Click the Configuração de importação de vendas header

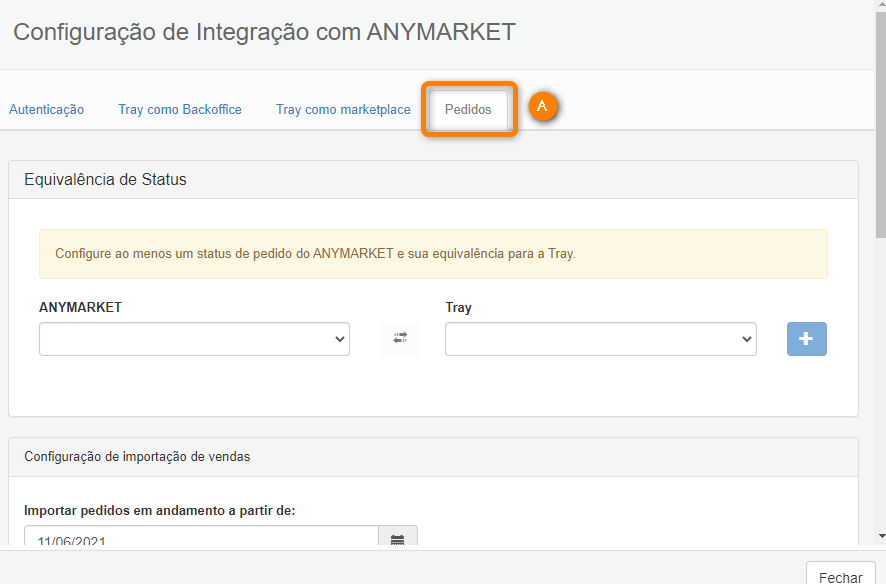433,456
